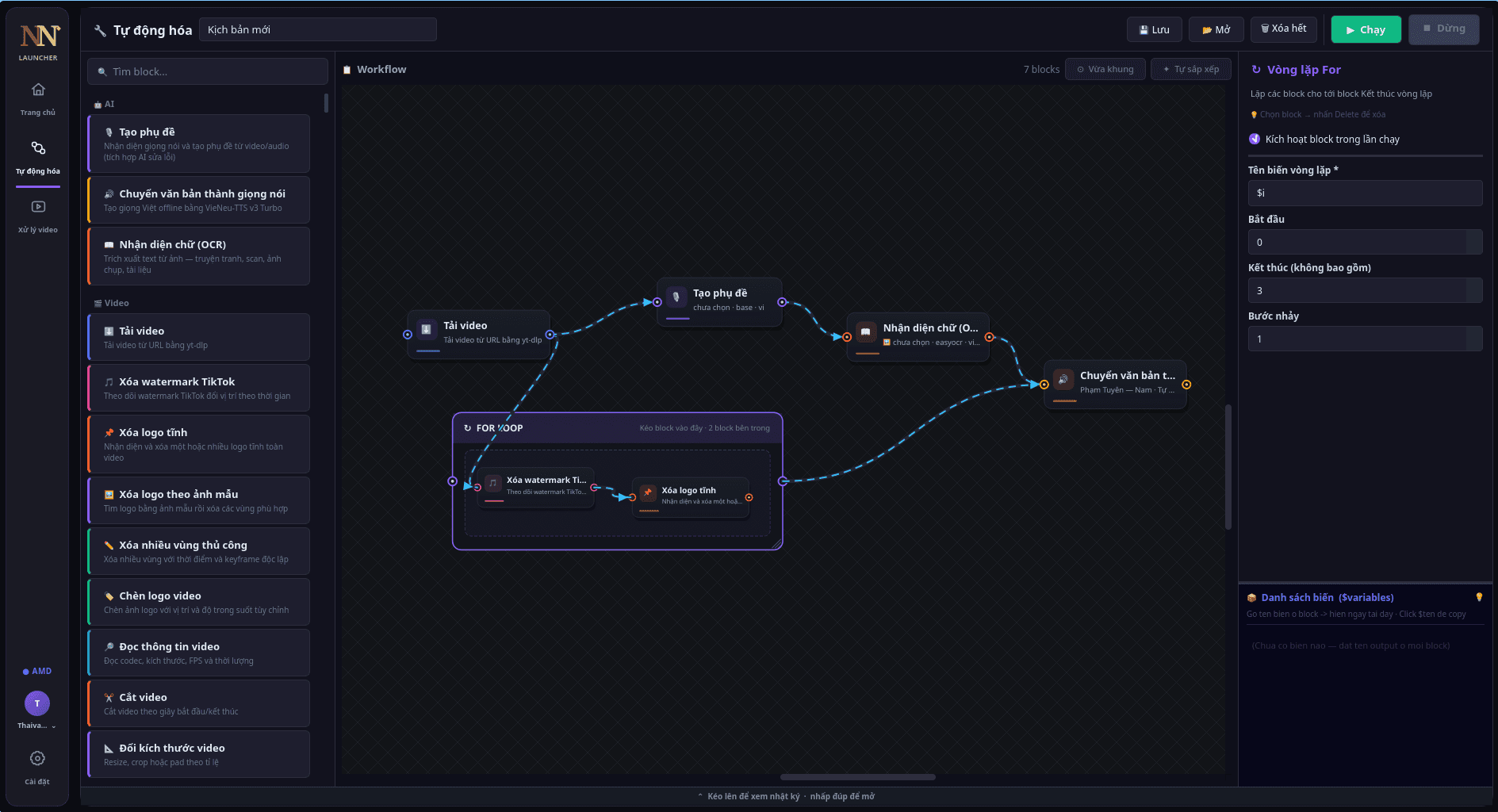Click the search magnifier icon in block search
The image size is (1498, 812).
point(102,72)
